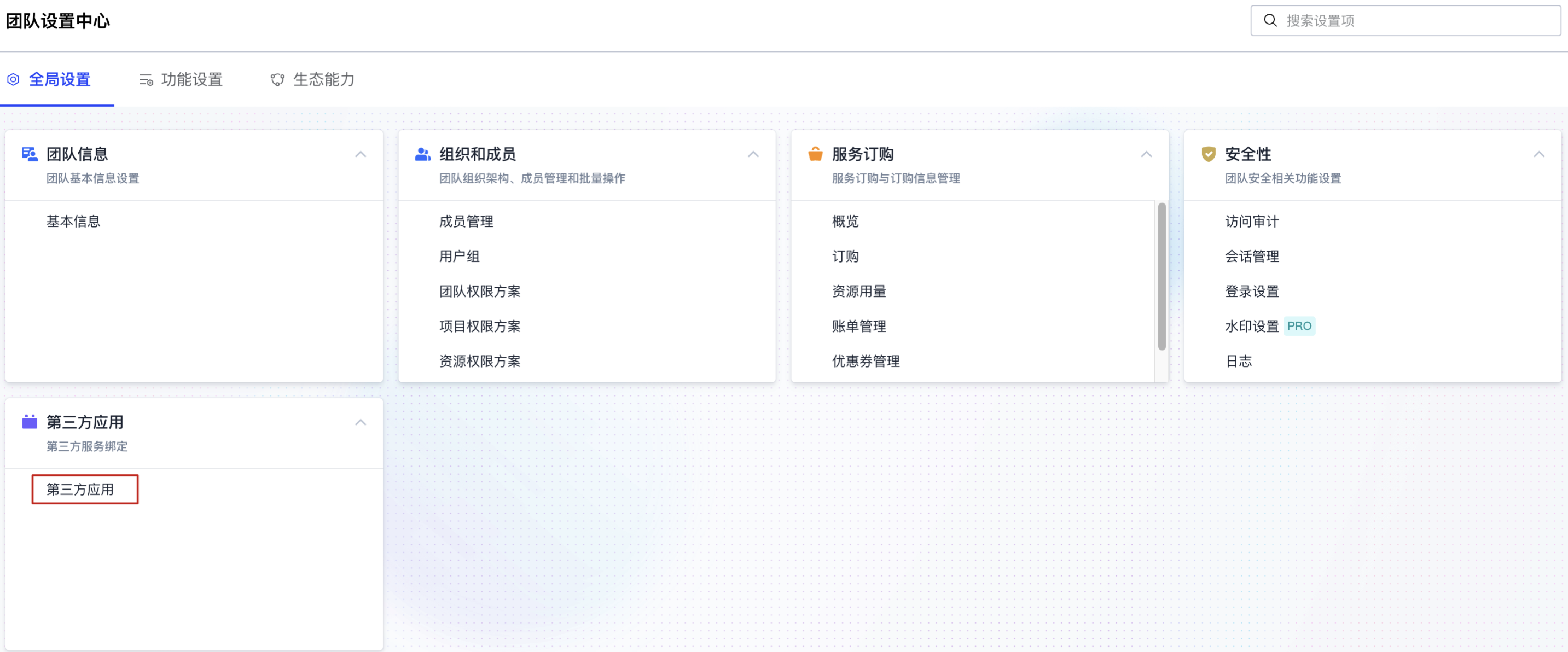
Task: Click the 组织和成员 people icon
Action: click(x=422, y=154)
